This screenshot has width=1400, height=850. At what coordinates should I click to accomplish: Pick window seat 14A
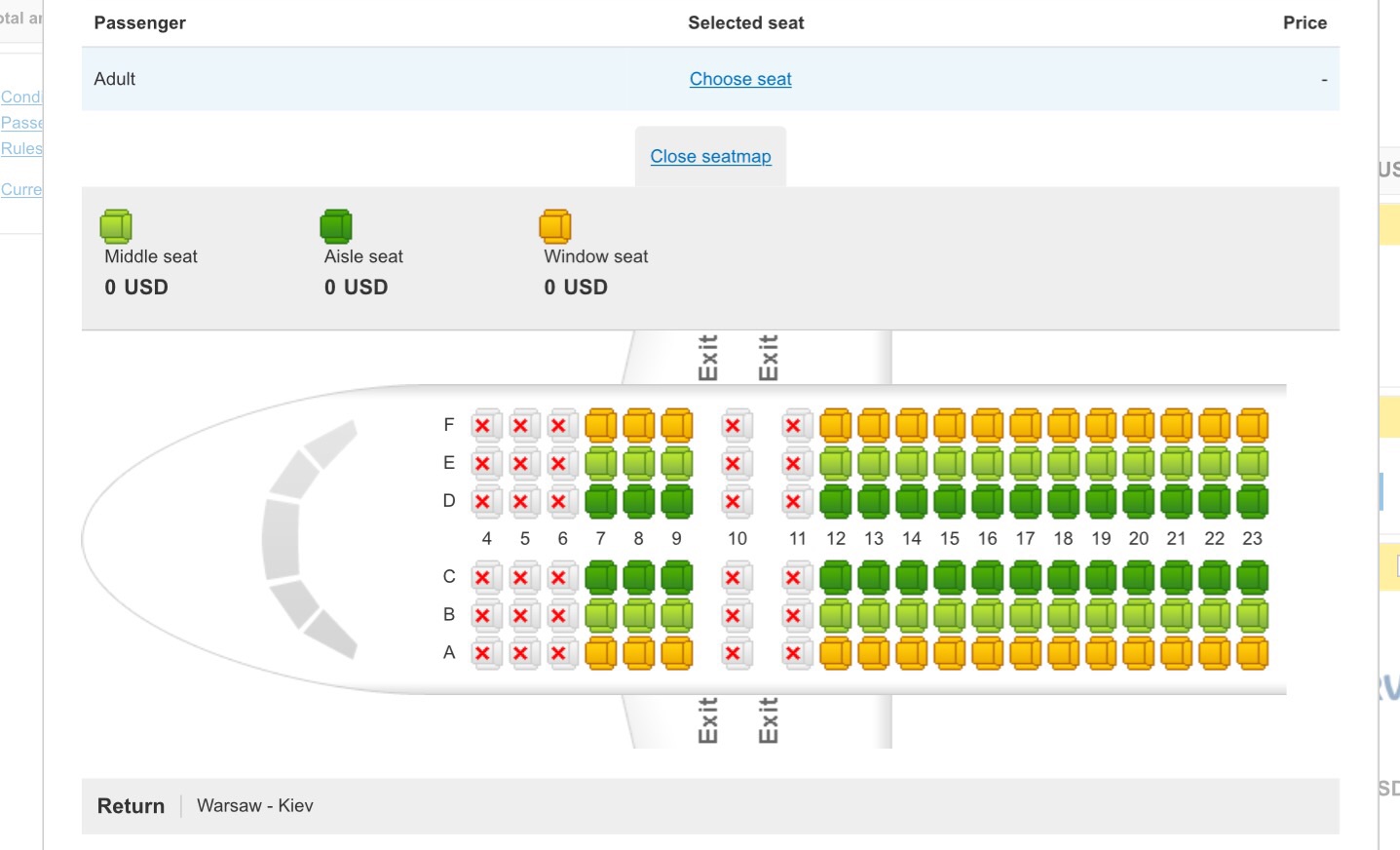click(x=911, y=653)
